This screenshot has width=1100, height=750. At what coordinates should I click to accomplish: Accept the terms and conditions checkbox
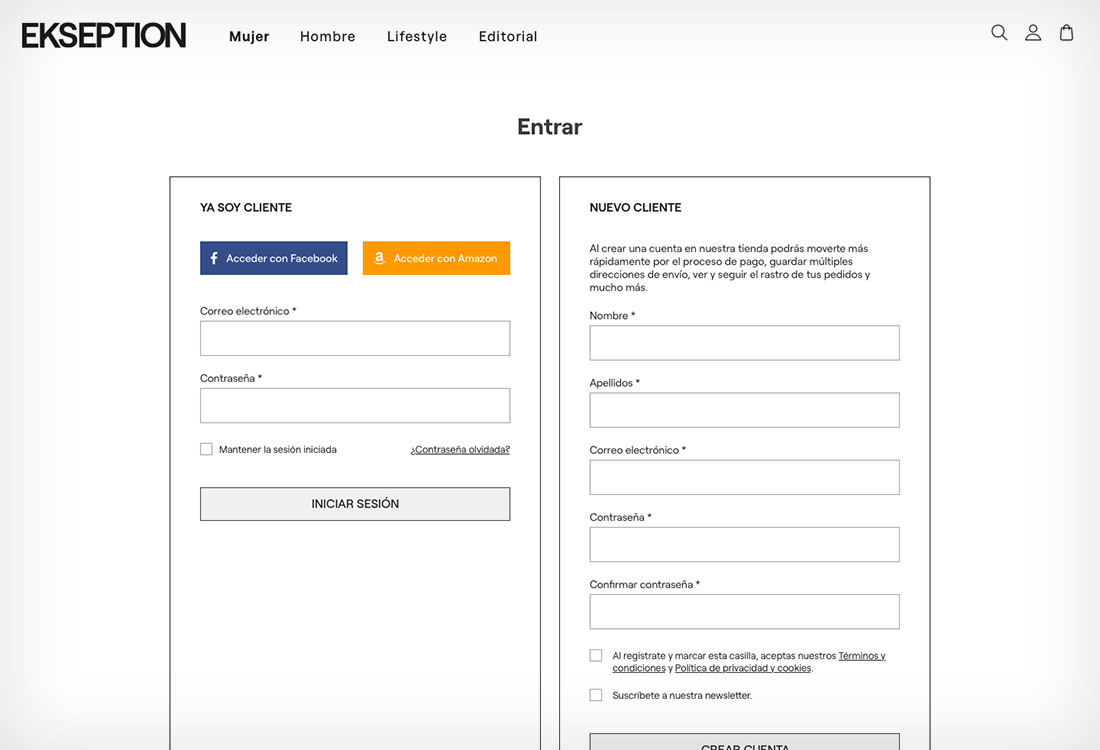596,656
